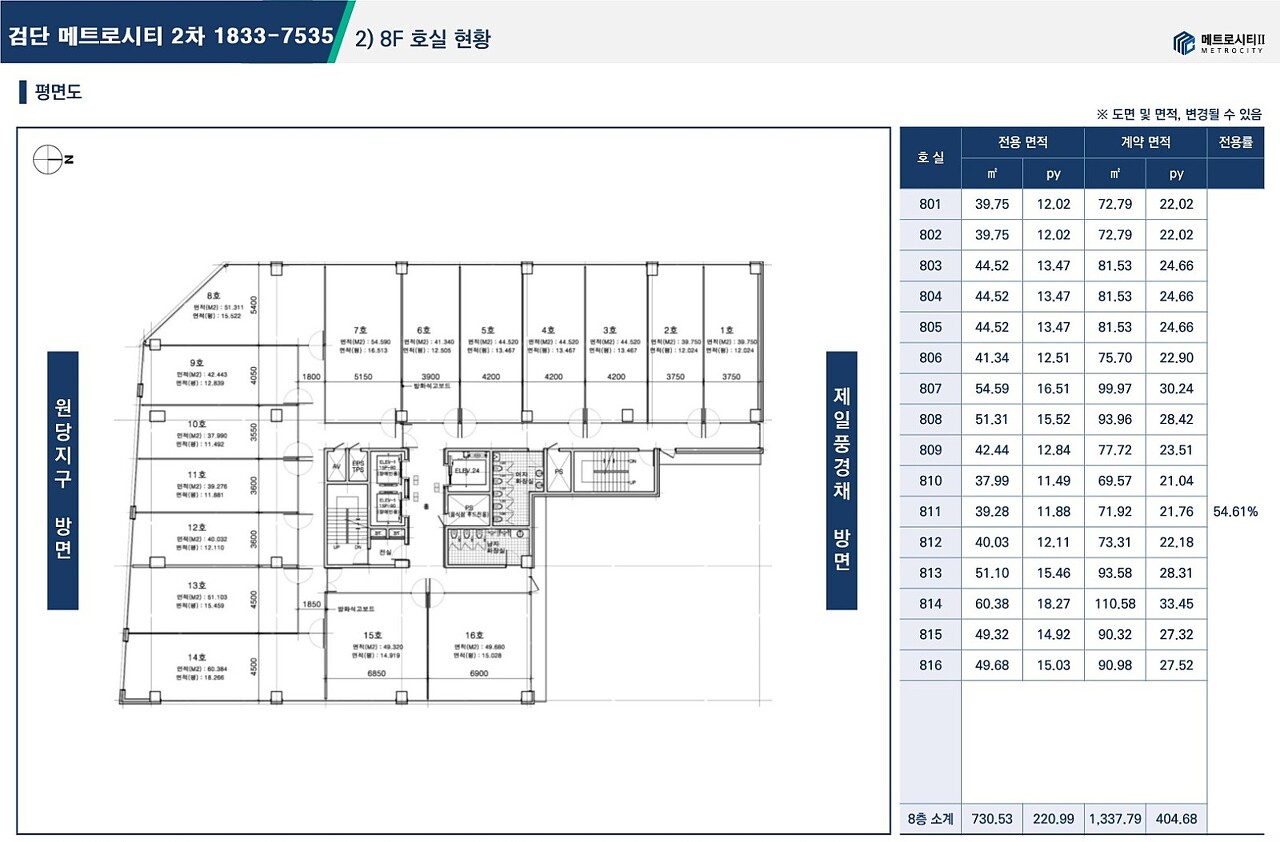
Task: Click the ELEV.24 elevator label
Action: pos(468,469)
